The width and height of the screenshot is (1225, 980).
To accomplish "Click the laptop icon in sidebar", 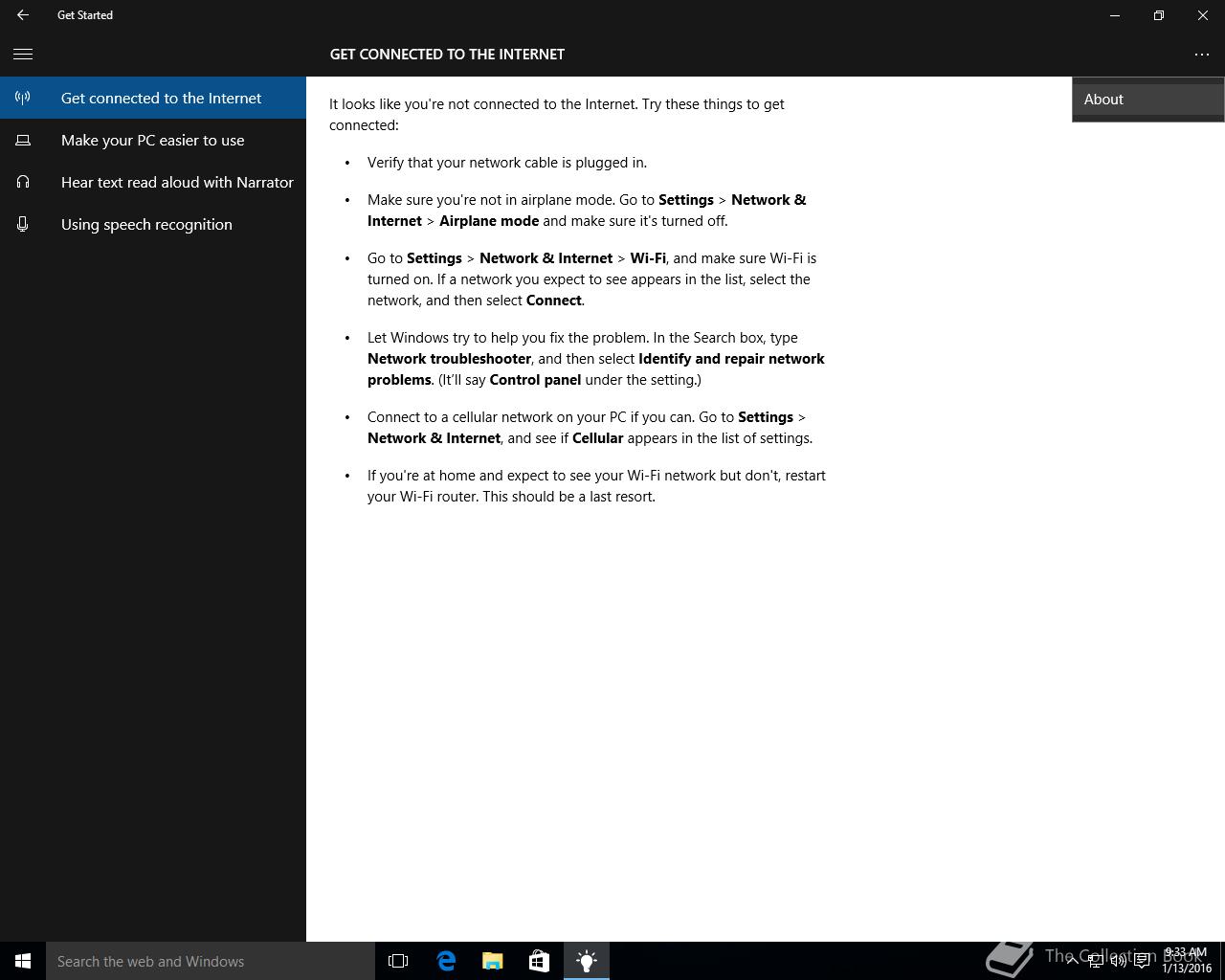I will [x=23, y=140].
